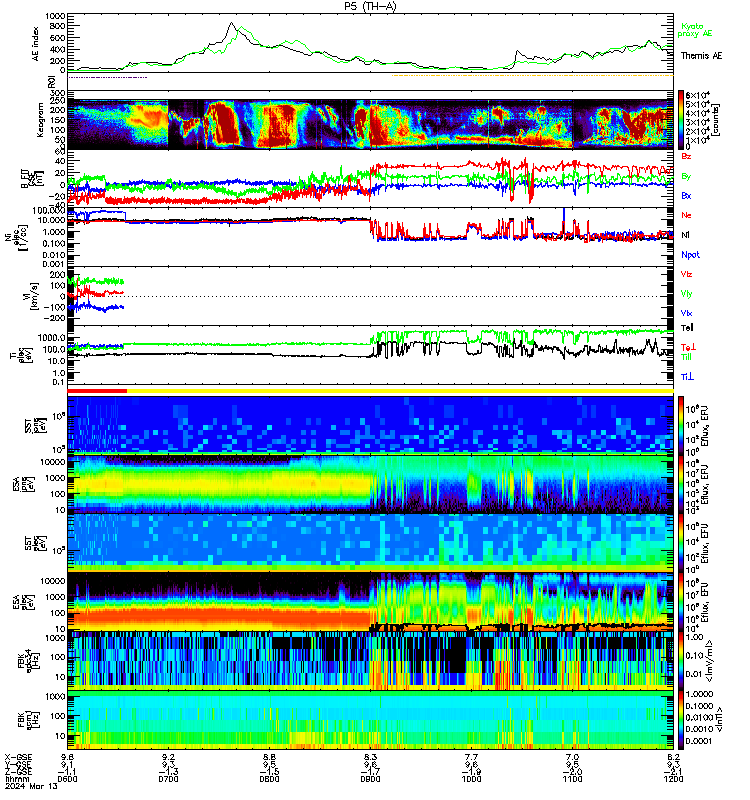Select the blue Bx legend label

[686, 195]
